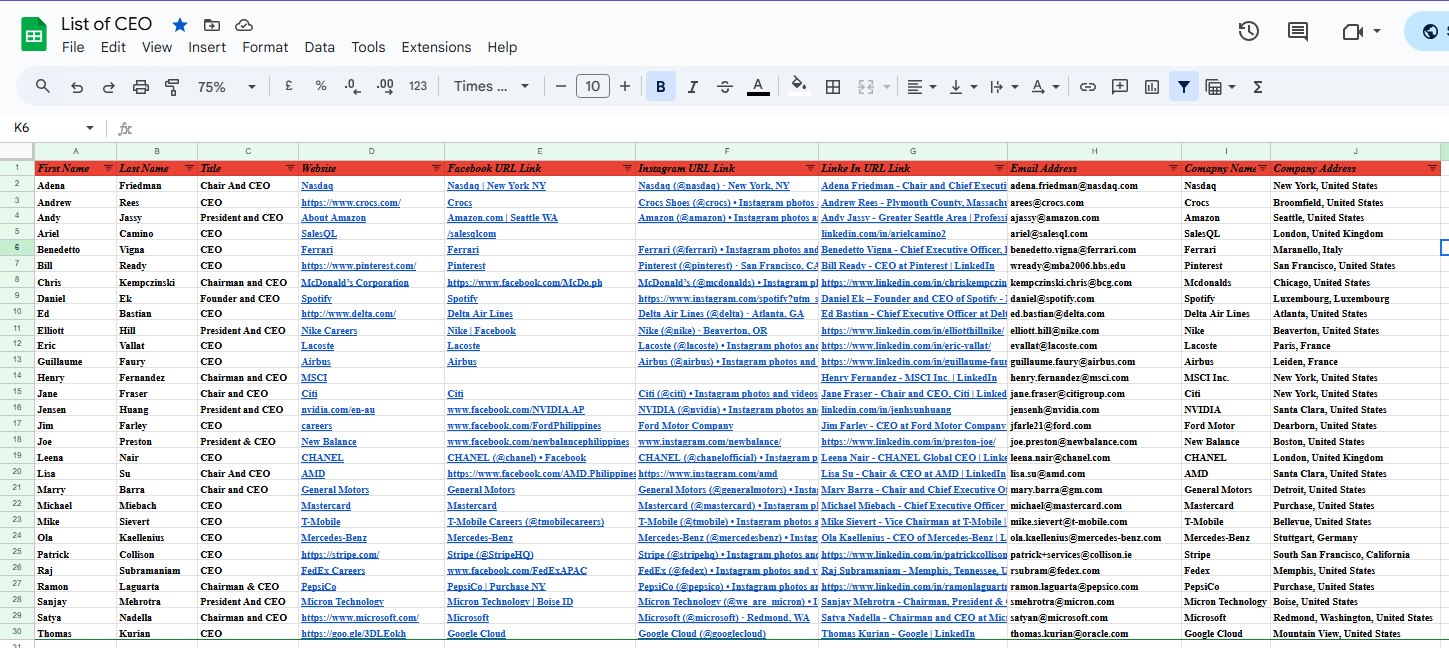Click the insert link icon
This screenshot has width=1449, height=648.
pos(1088,87)
